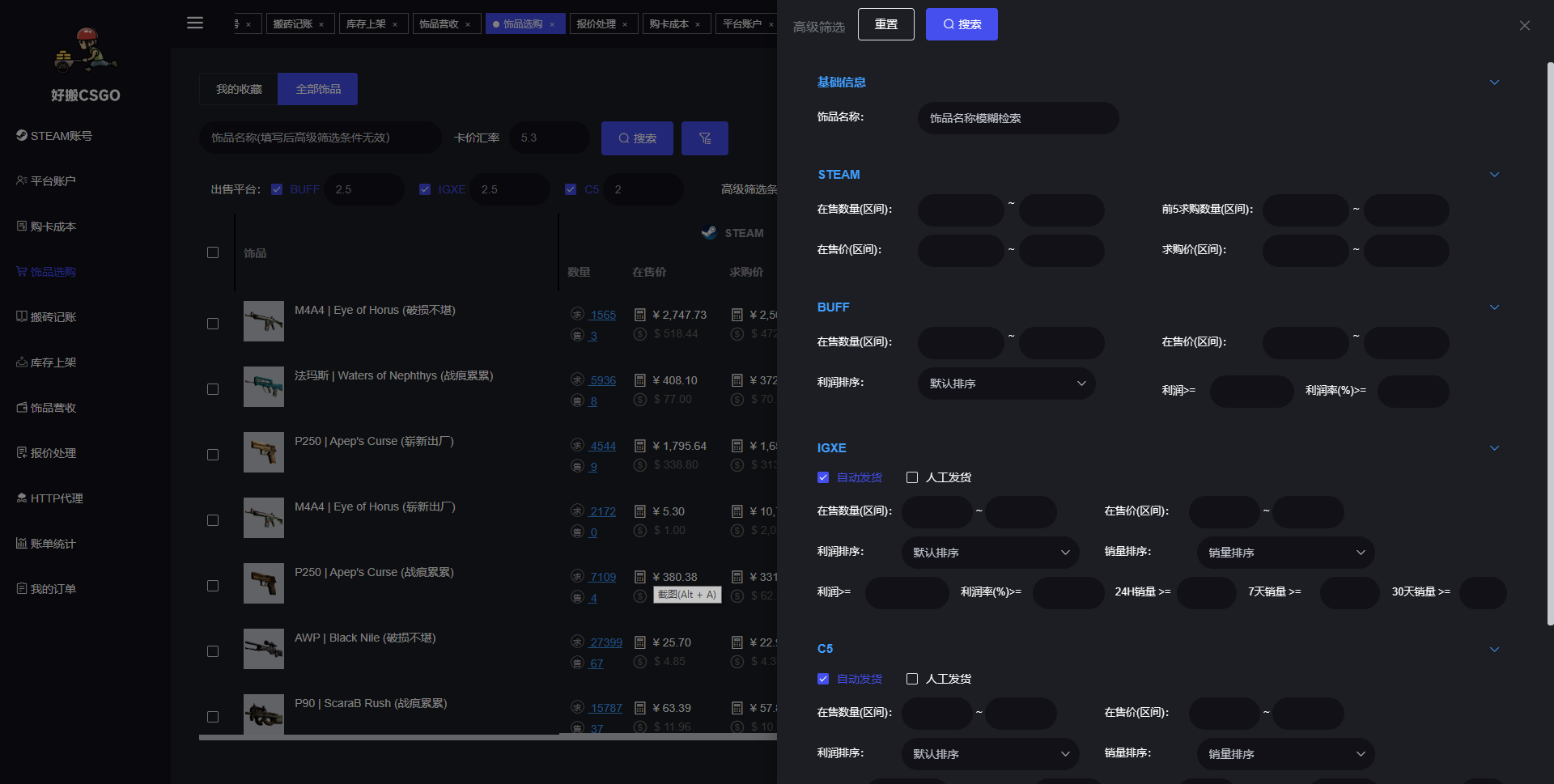Open IGXE 利润排序 dropdown

[991, 553]
